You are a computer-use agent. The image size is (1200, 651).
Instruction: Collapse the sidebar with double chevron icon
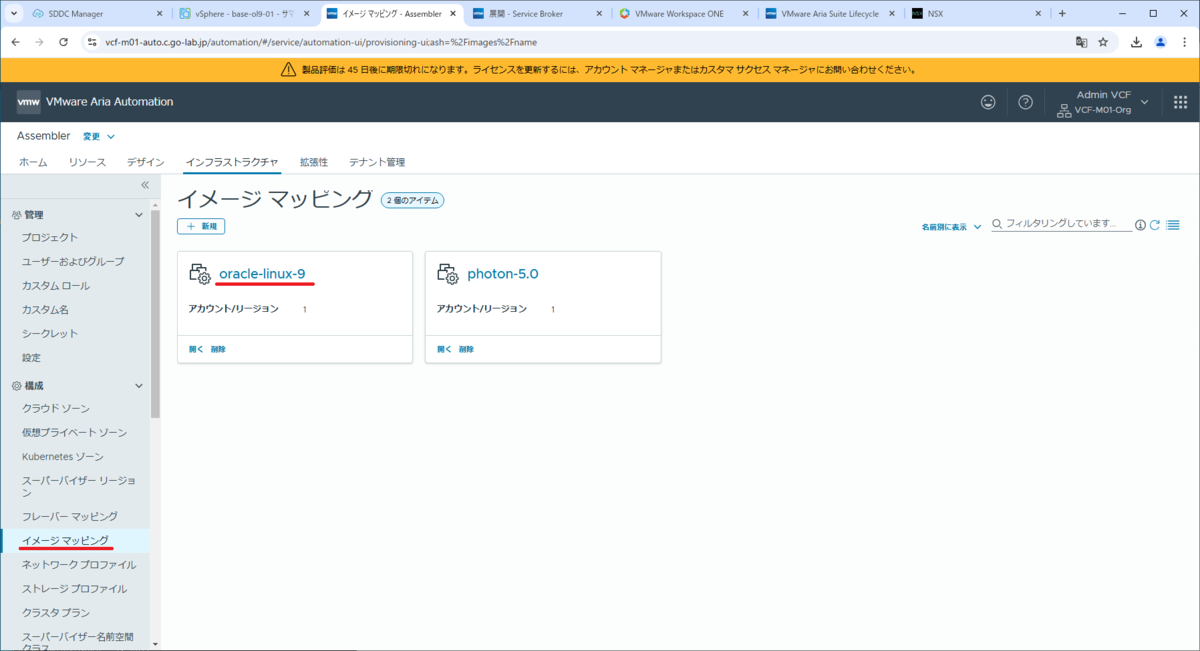[x=144, y=185]
